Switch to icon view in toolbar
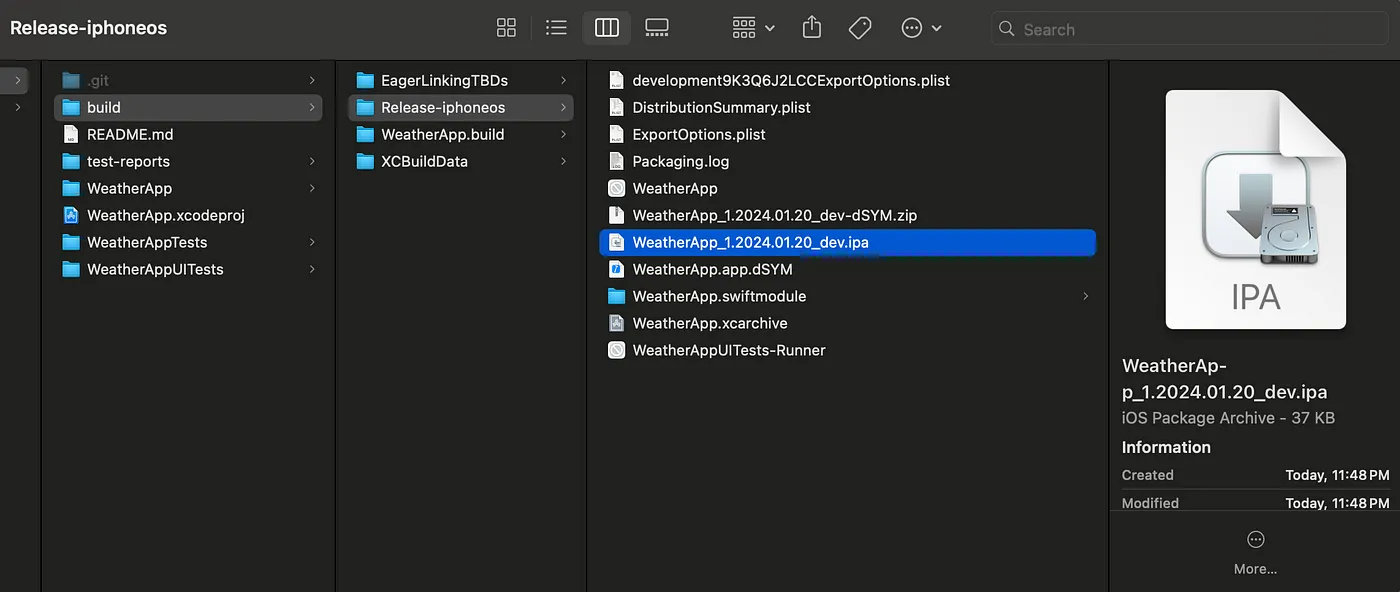The image size is (1400, 592). point(506,28)
